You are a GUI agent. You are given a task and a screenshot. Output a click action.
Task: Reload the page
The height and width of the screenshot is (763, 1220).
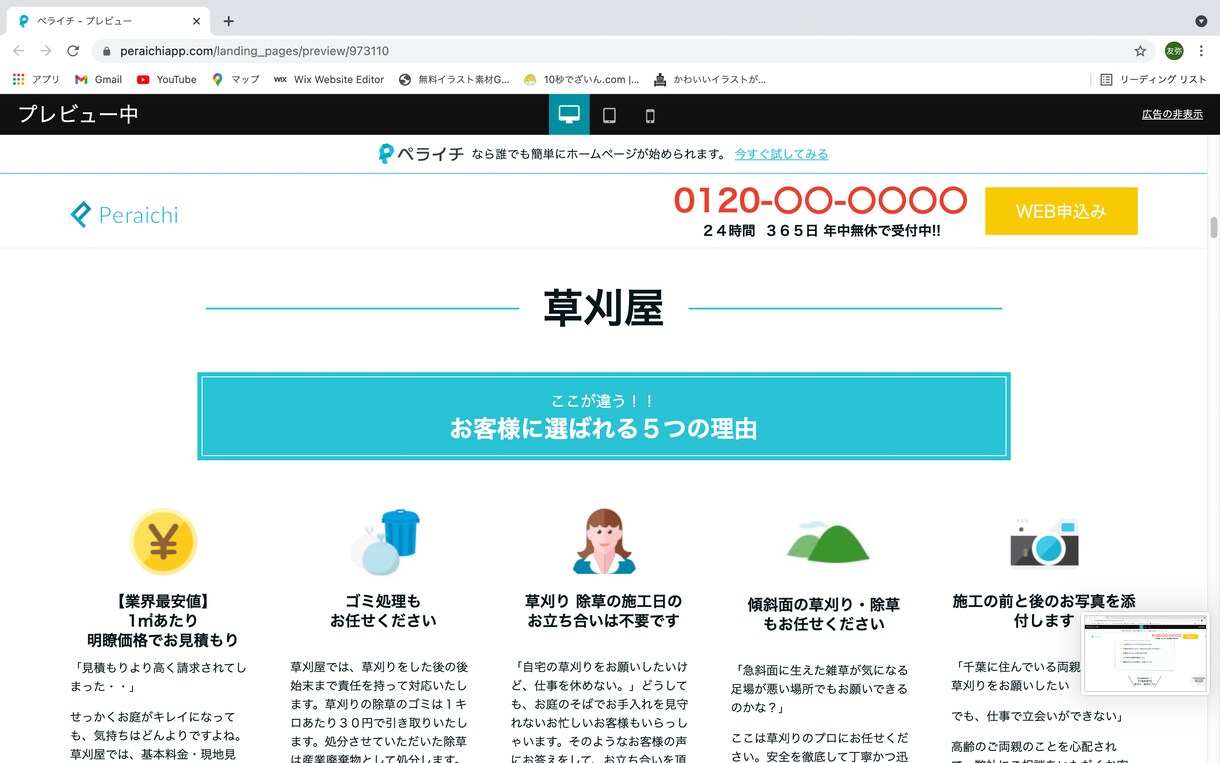point(73,51)
